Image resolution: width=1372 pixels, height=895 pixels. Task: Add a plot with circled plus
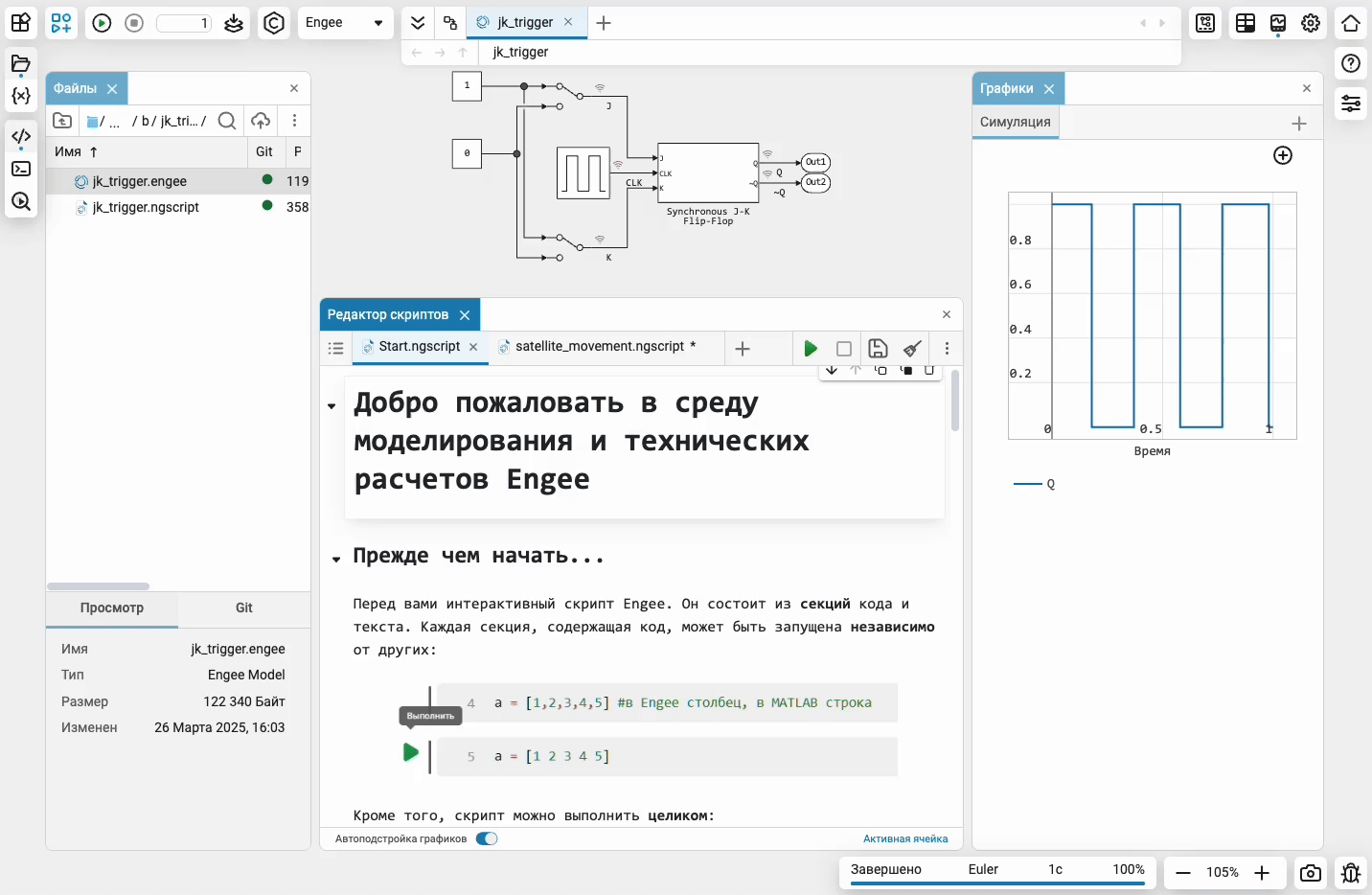pyautogui.click(x=1283, y=155)
